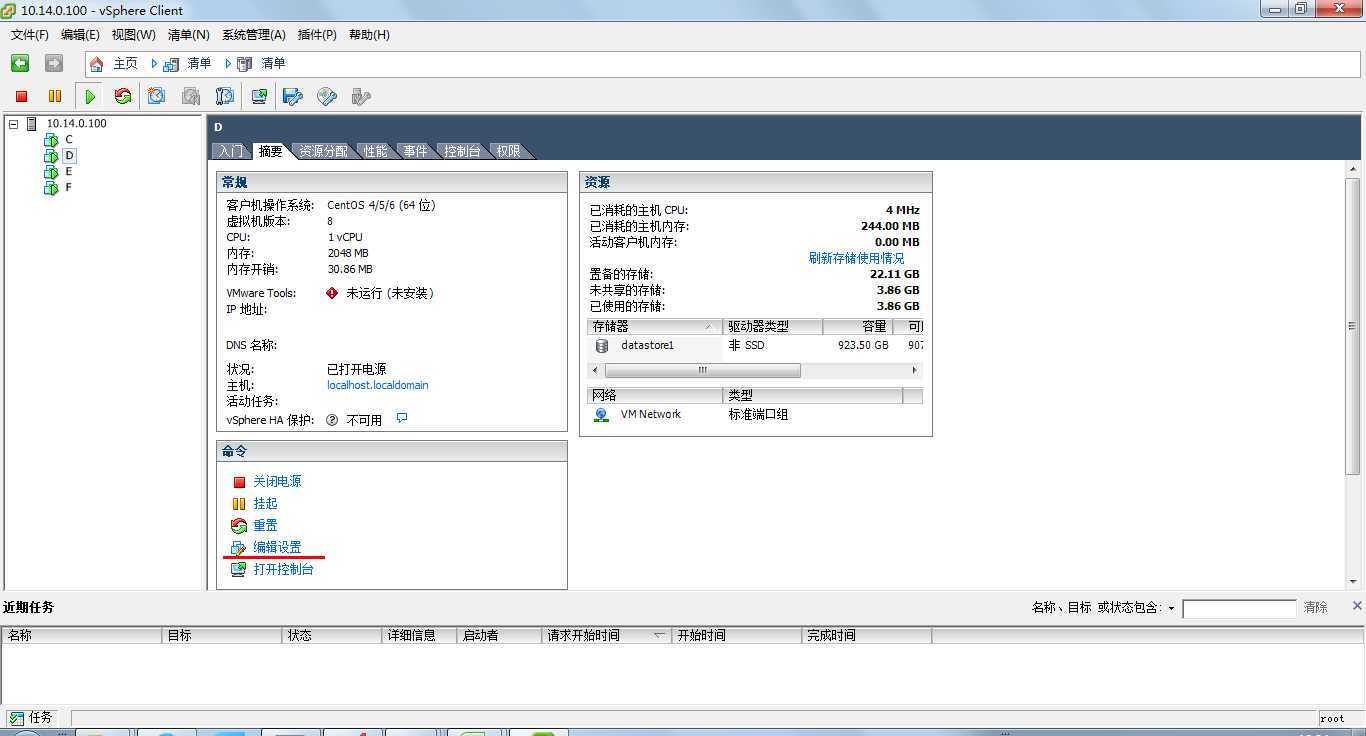Screen dimensions: 1366x736
Task: Click the vSphere HA question mark icon
Action: coord(332,420)
